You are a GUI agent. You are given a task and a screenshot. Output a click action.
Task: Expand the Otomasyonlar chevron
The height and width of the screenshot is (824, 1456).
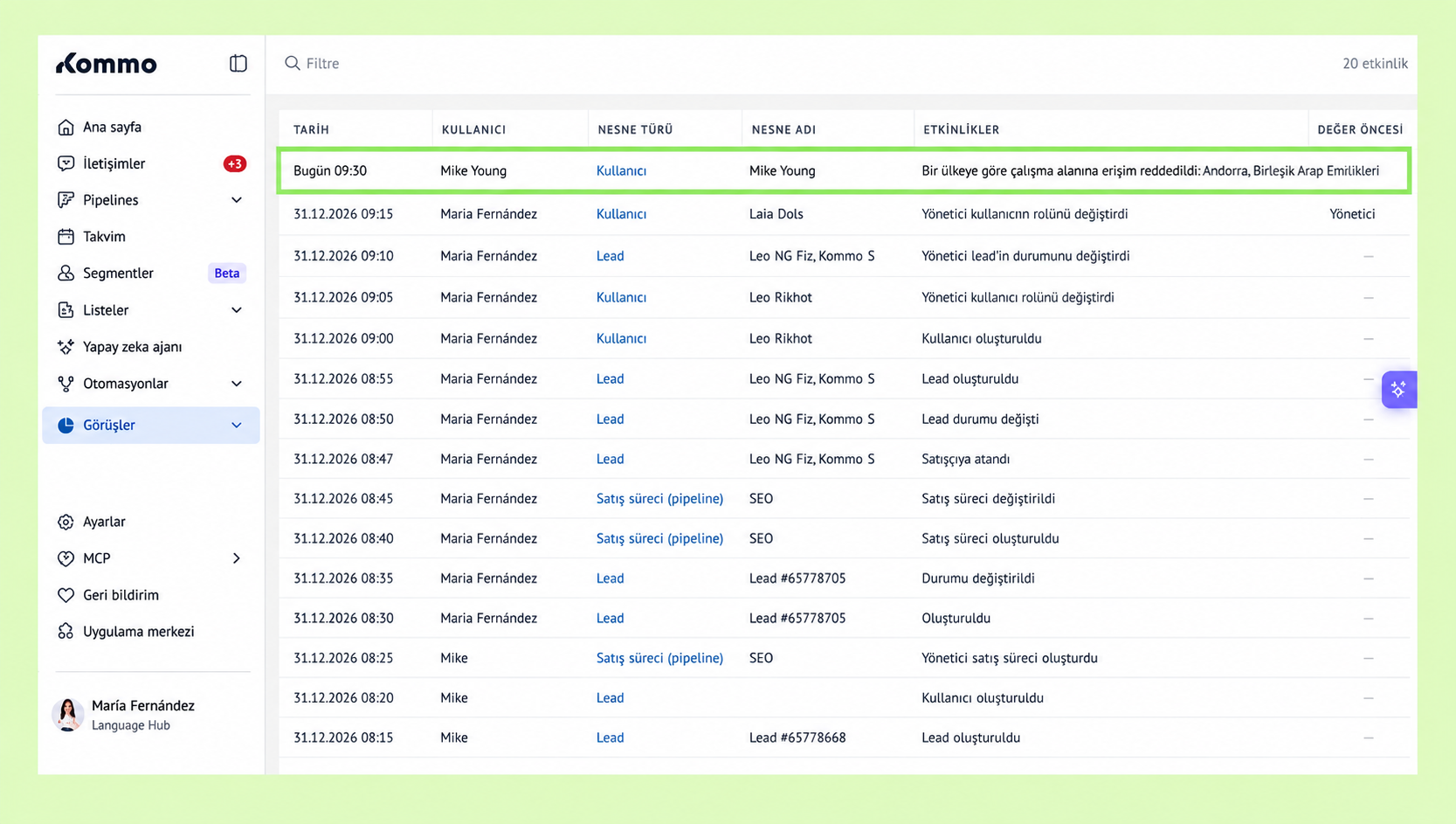(237, 384)
